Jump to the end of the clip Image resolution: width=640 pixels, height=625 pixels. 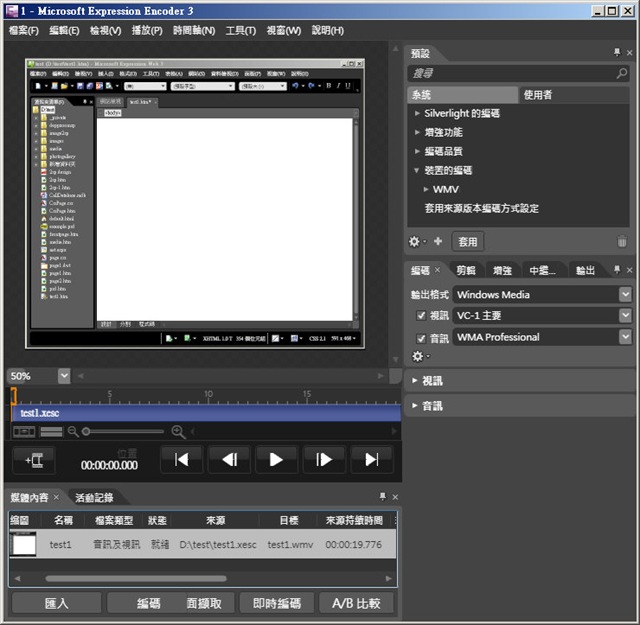(371, 459)
